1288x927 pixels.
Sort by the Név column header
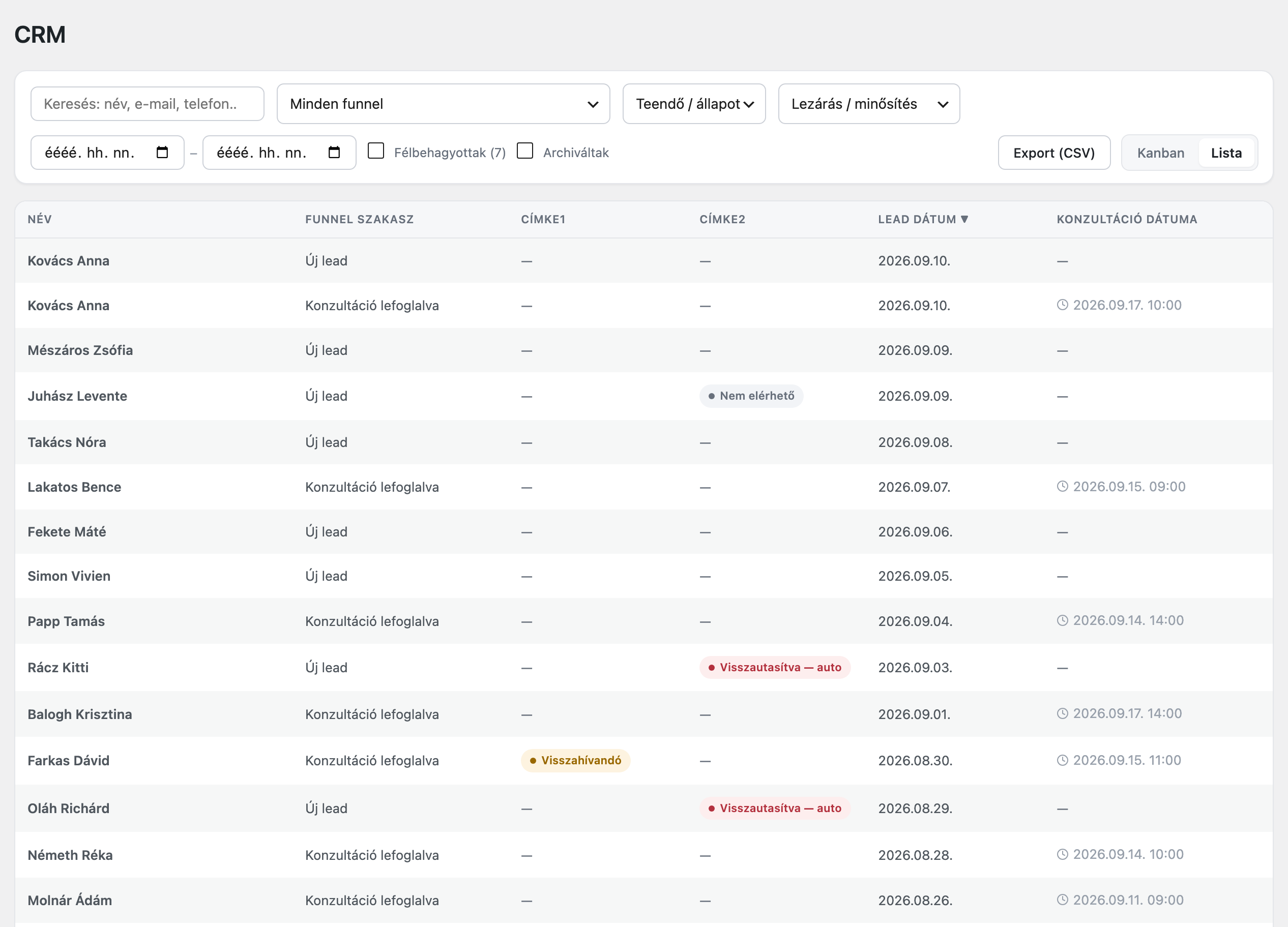(40, 219)
